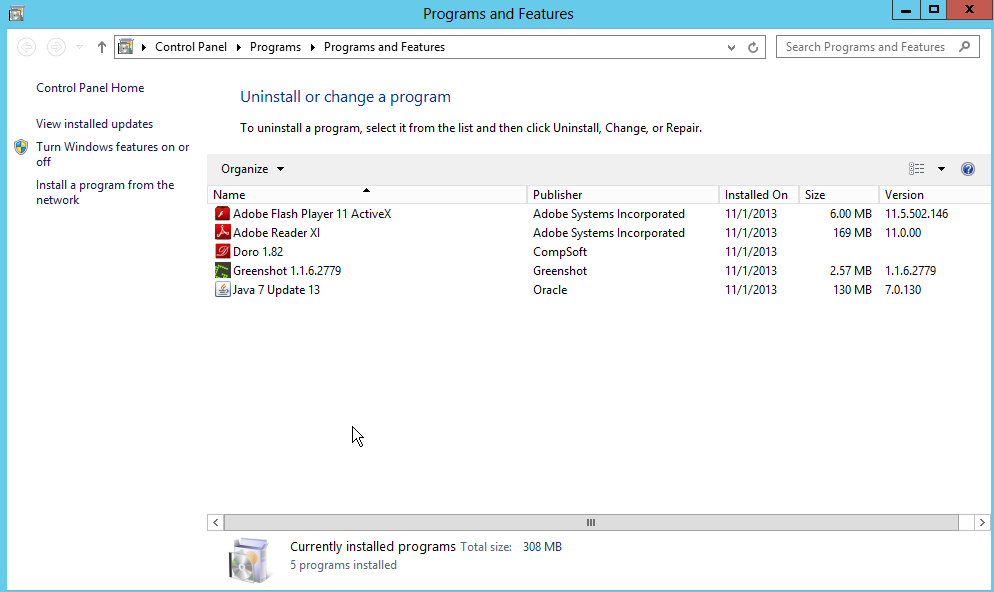Click the Greenshot program icon
Image resolution: width=994 pixels, height=592 pixels.
point(222,271)
